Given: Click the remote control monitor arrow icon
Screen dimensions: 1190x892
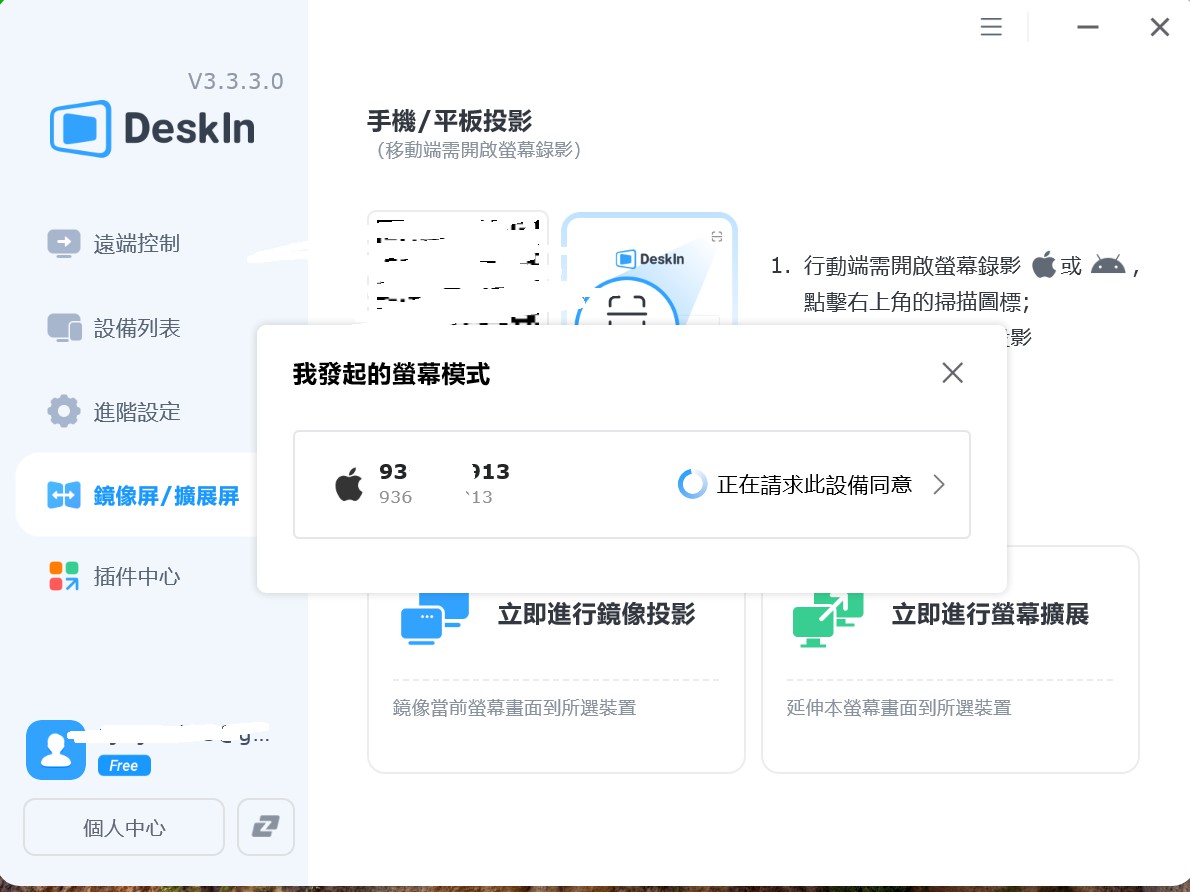Looking at the screenshot, I should [64, 244].
